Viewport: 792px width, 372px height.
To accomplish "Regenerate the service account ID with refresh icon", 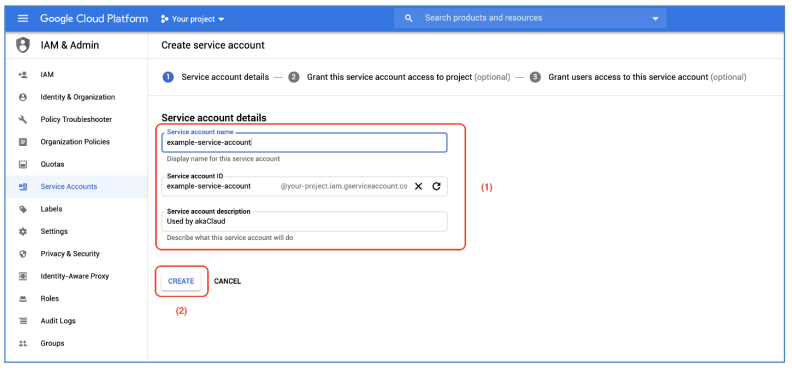I will click(436, 186).
